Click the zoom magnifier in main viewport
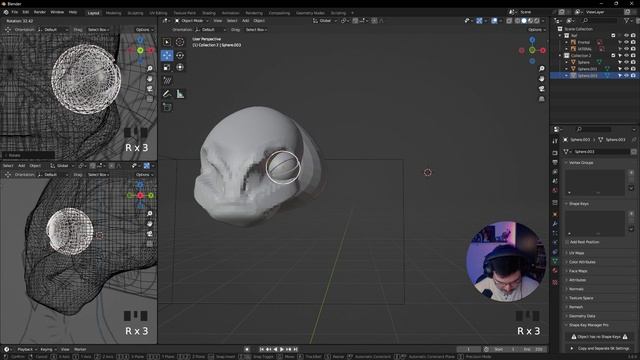Screen dimensions: 640x360 [x=542, y=69]
